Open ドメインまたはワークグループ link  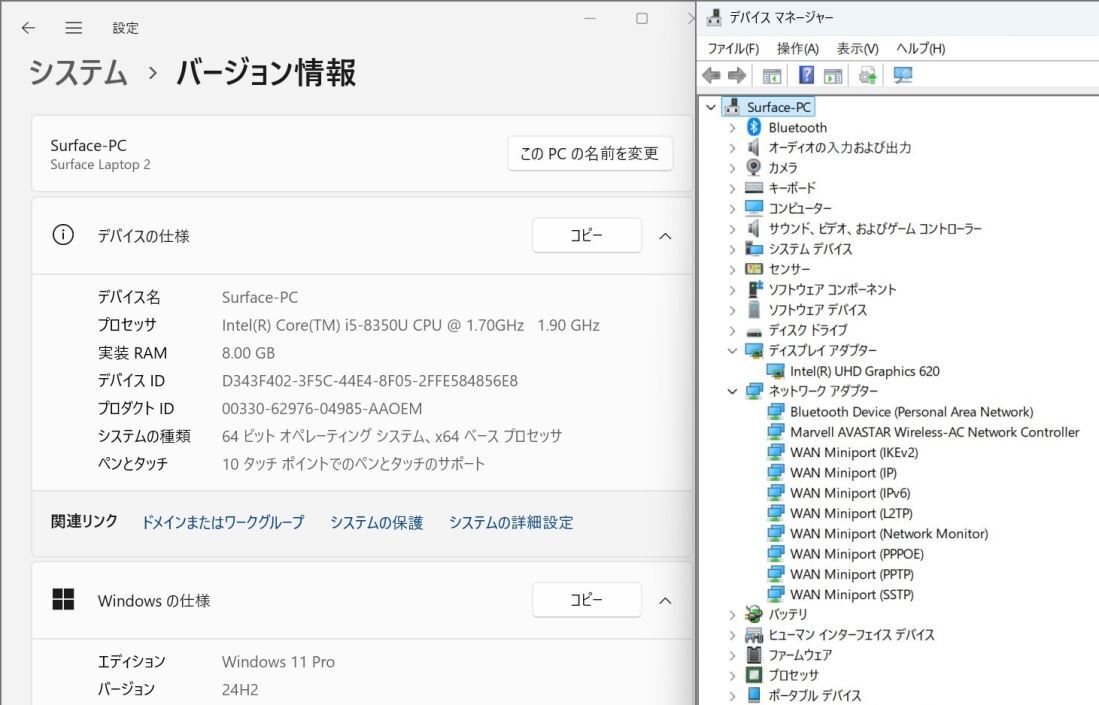coord(223,522)
